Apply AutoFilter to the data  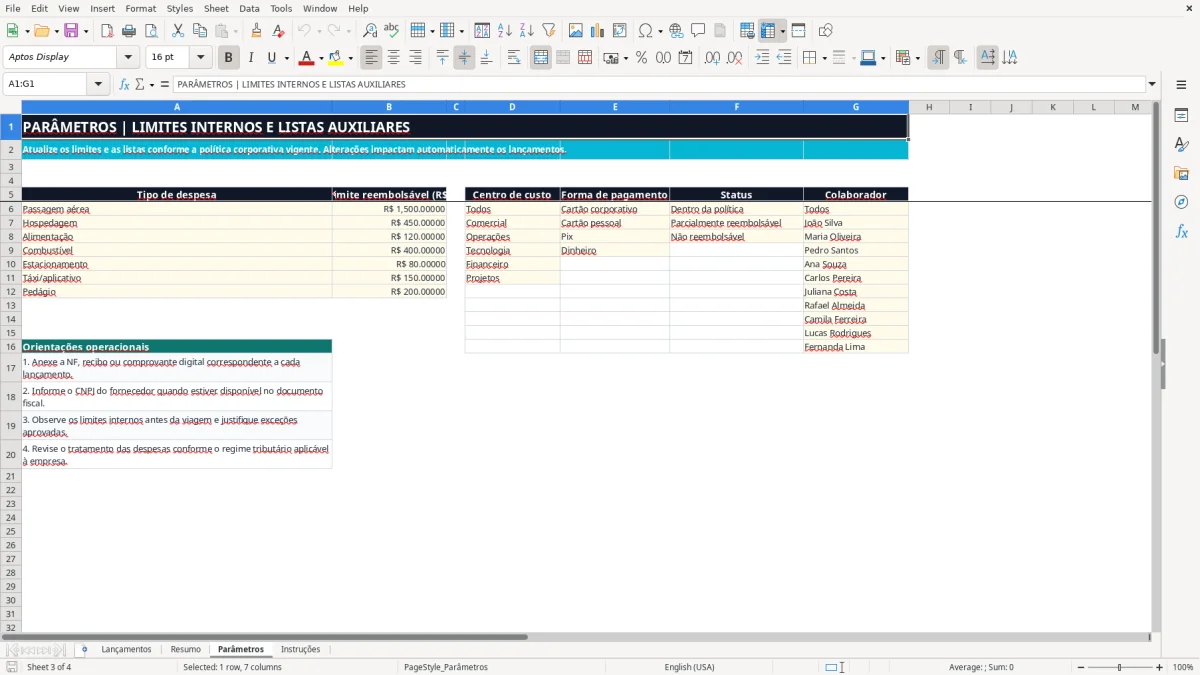tap(549, 31)
